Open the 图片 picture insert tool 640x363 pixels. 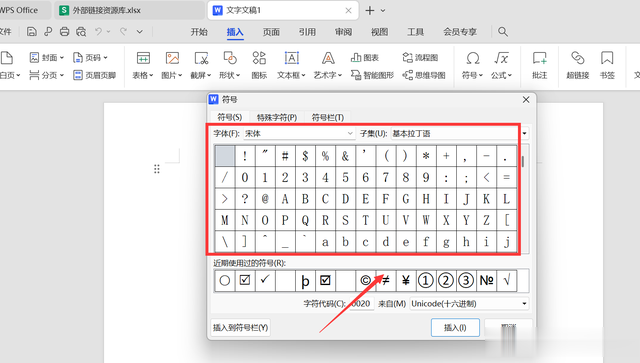(172, 65)
